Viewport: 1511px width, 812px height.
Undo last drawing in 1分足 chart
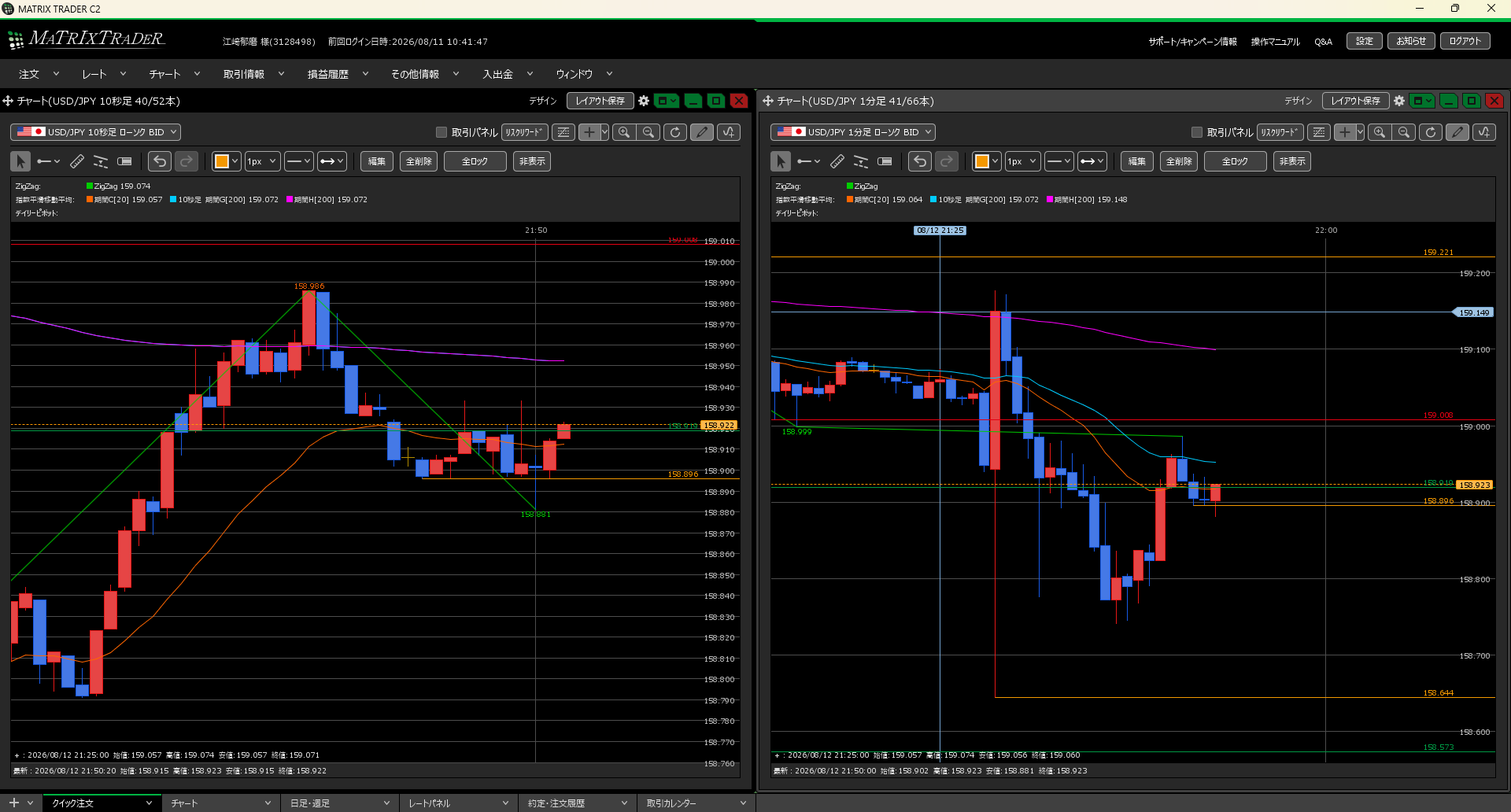(920, 161)
